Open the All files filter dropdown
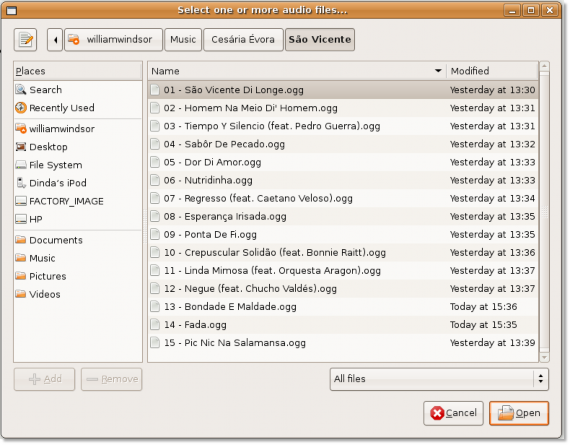 tap(439, 379)
